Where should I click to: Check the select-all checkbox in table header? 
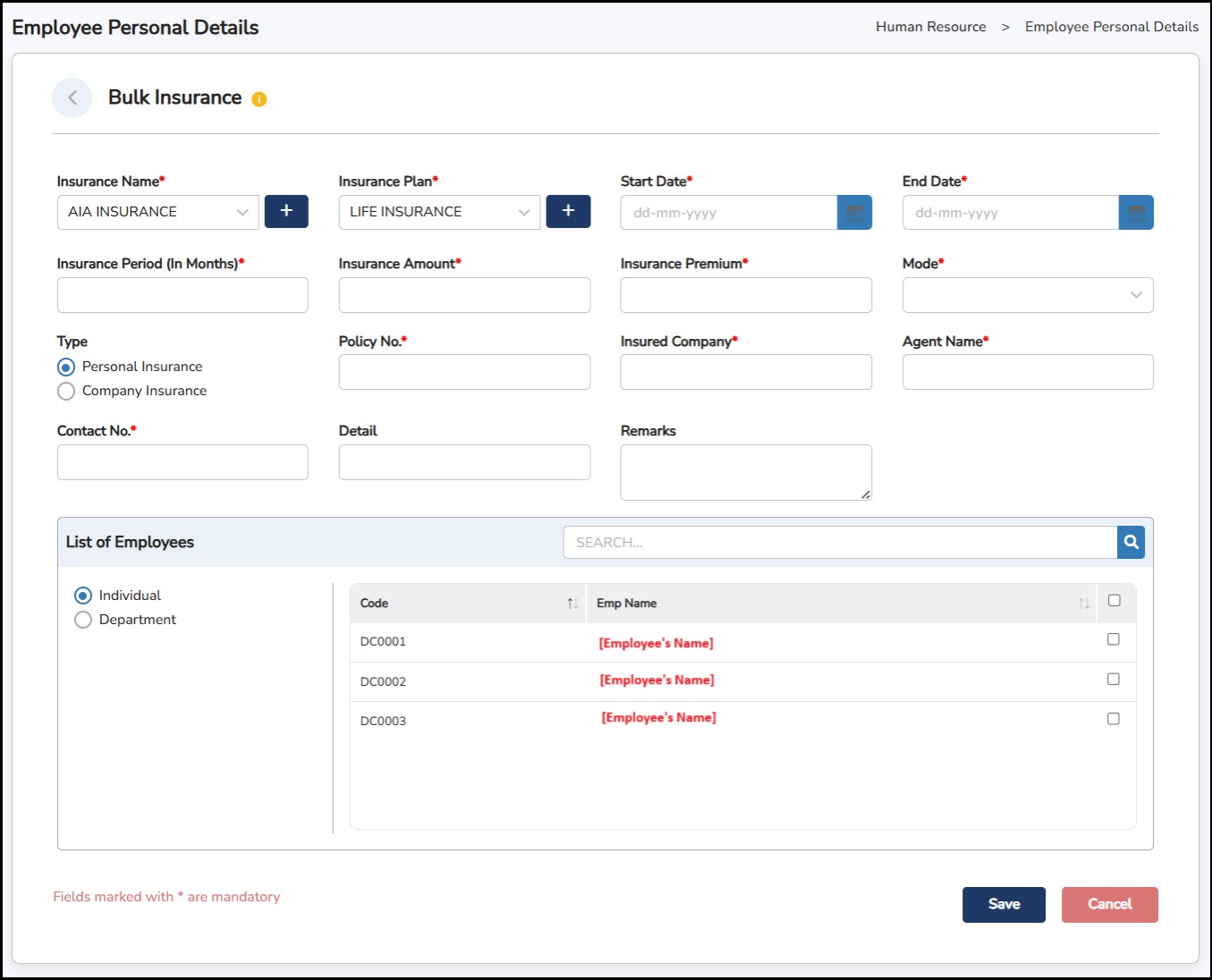(1115, 601)
